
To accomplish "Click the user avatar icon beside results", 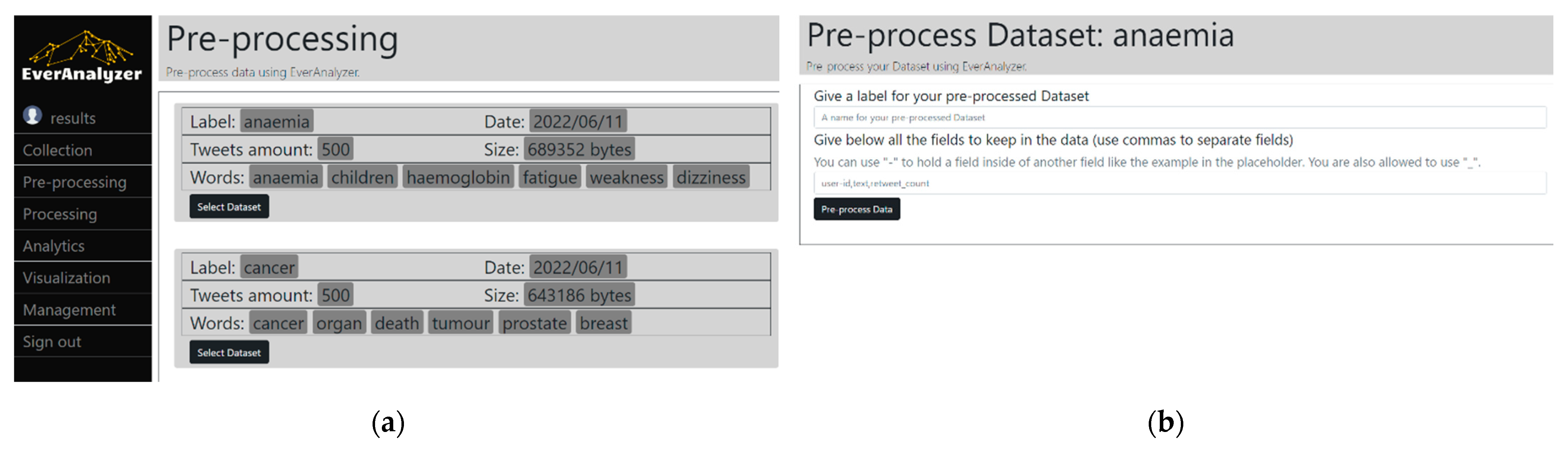I will pyautogui.click(x=32, y=115).
